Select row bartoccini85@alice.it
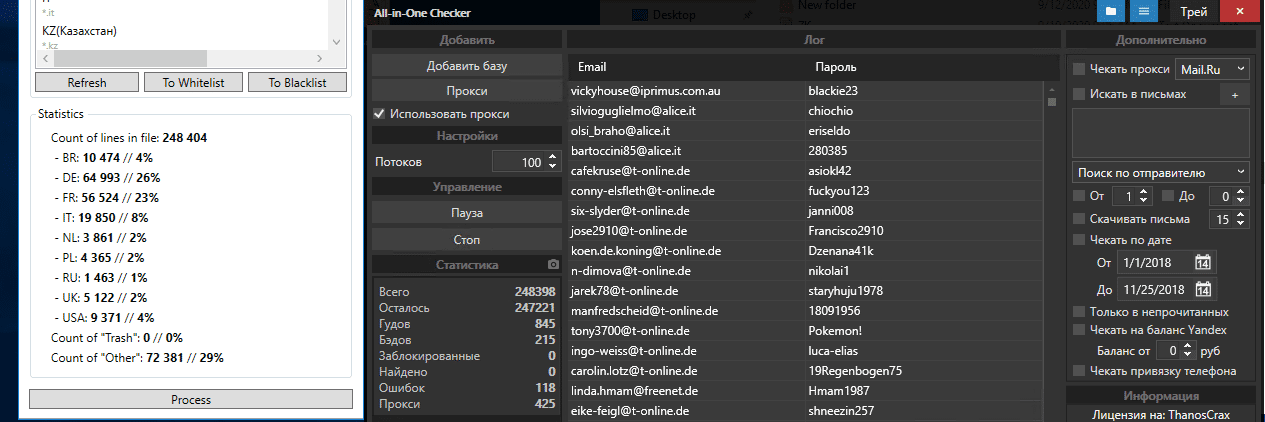Image resolution: width=1265 pixels, height=422 pixels. coord(805,151)
